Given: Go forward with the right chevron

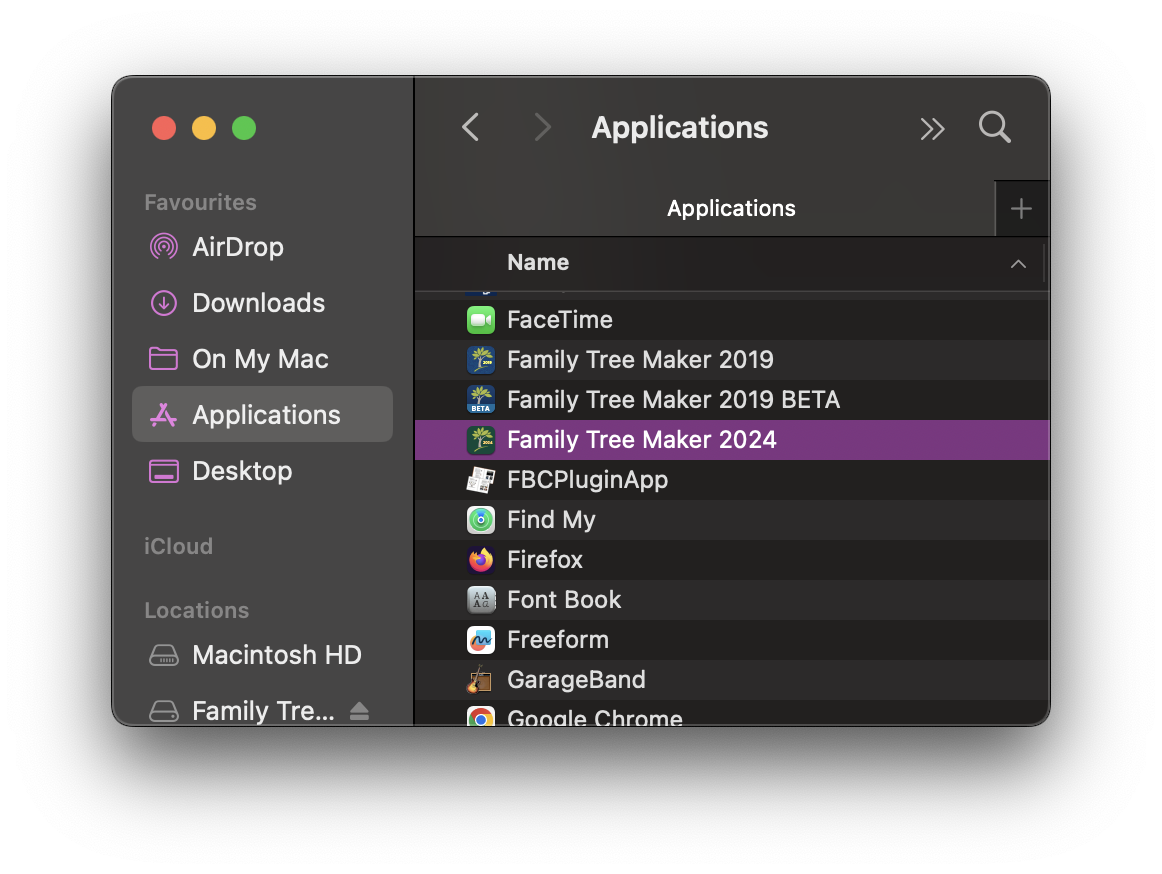Looking at the screenshot, I should (x=542, y=128).
